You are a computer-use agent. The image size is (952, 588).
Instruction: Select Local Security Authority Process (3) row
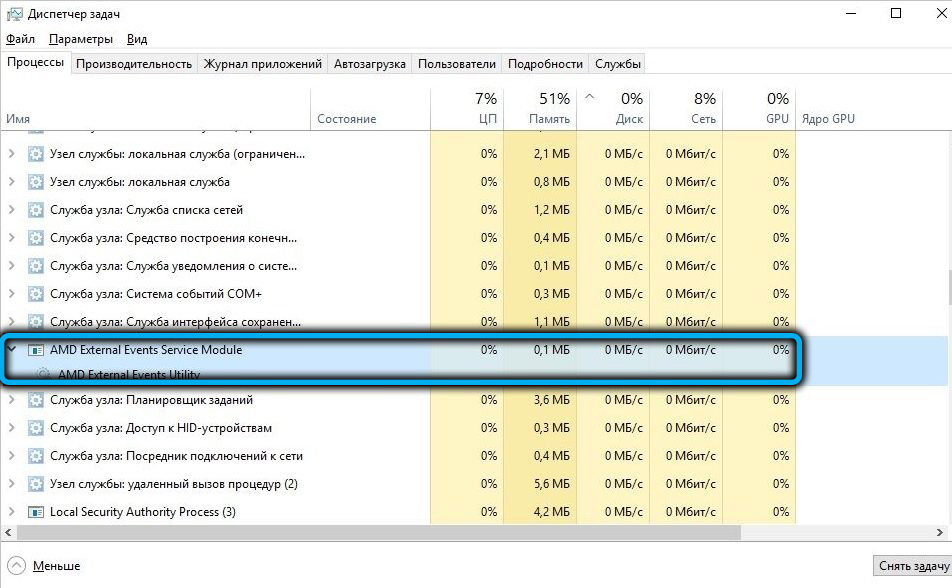coord(398,511)
